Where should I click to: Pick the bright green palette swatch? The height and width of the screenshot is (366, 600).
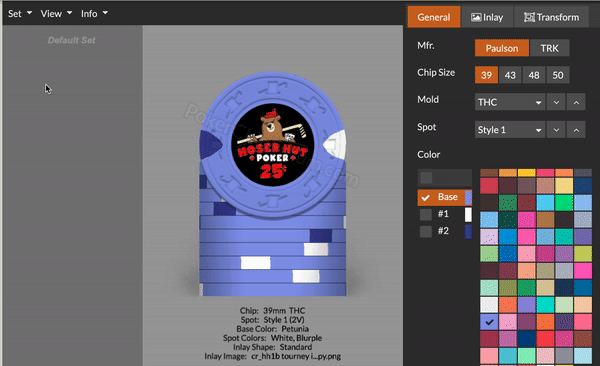564,203
